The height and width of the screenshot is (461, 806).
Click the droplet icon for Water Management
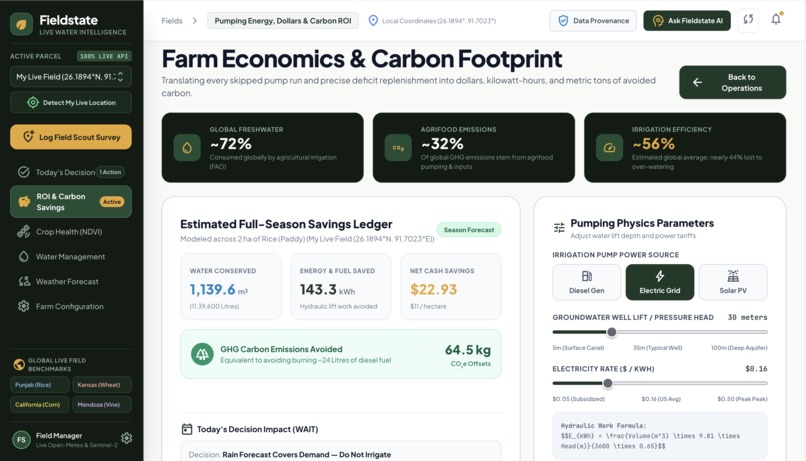point(24,256)
